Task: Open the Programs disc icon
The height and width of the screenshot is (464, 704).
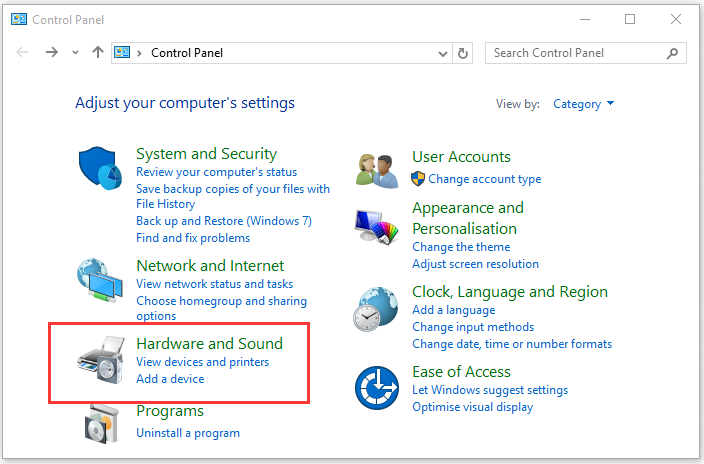Action: pos(102,424)
